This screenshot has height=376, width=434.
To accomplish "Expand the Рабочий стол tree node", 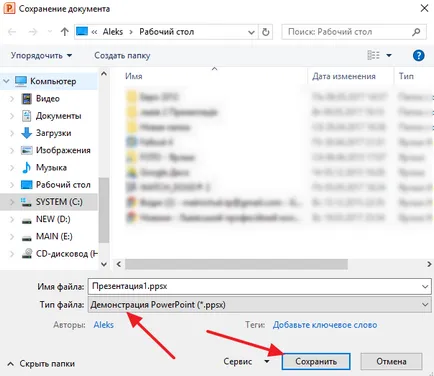I will [12, 185].
